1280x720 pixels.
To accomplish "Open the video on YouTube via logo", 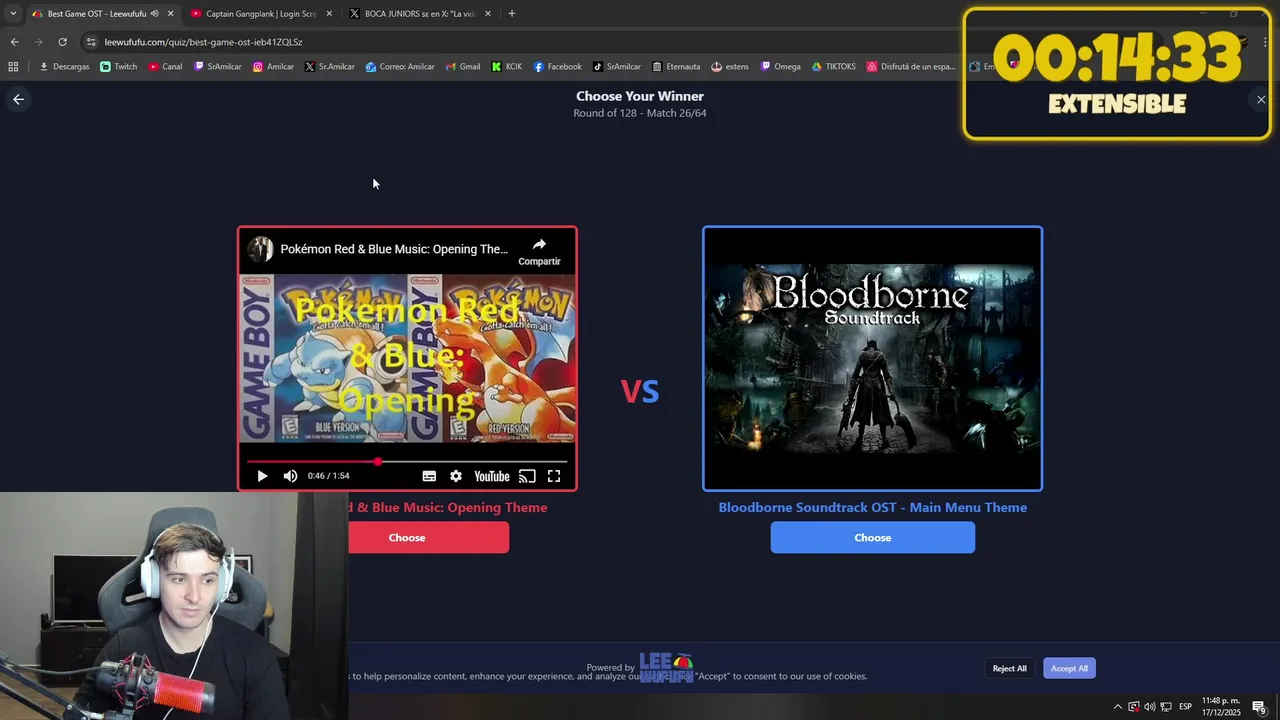I will pyautogui.click(x=492, y=476).
